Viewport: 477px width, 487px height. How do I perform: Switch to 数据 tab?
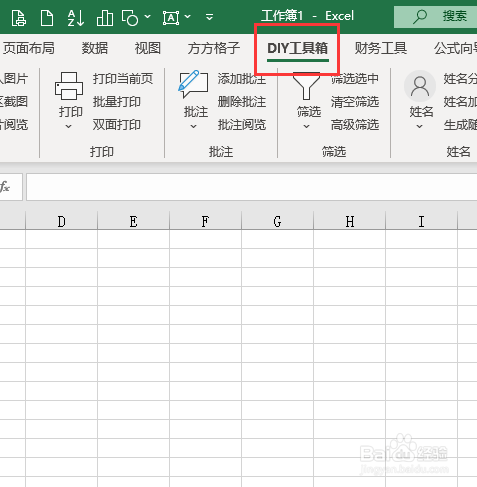tap(95, 48)
